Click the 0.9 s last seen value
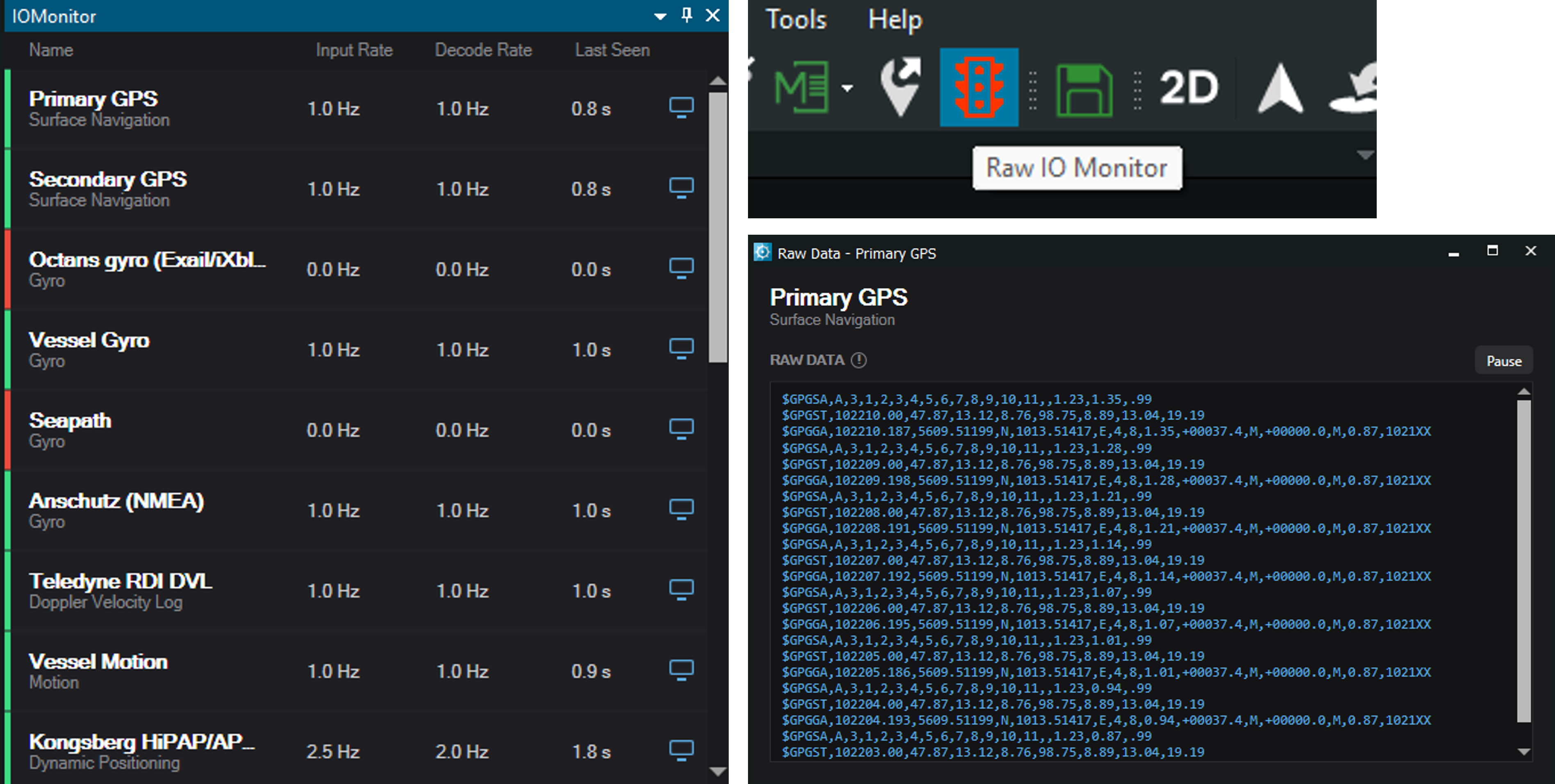Image resolution: width=1555 pixels, height=784 pixels. click(591, 671)
